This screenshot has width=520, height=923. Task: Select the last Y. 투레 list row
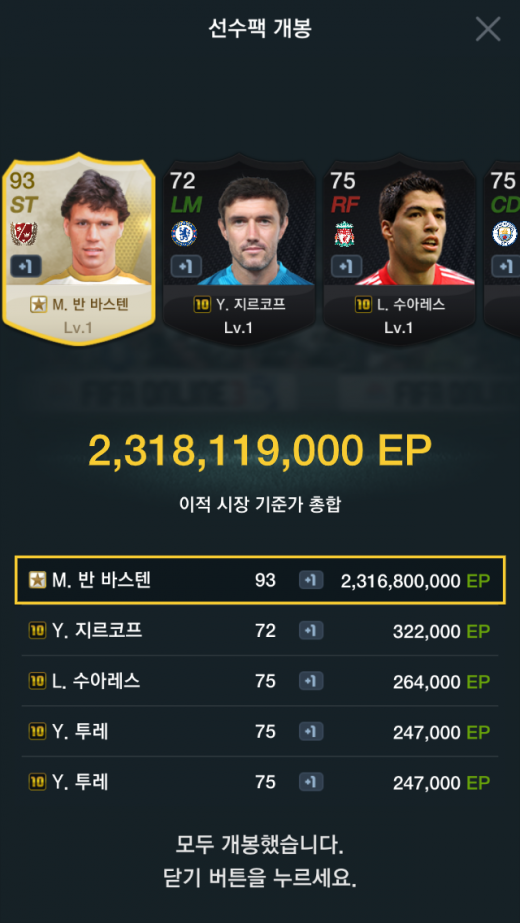(x=260, y=782)
